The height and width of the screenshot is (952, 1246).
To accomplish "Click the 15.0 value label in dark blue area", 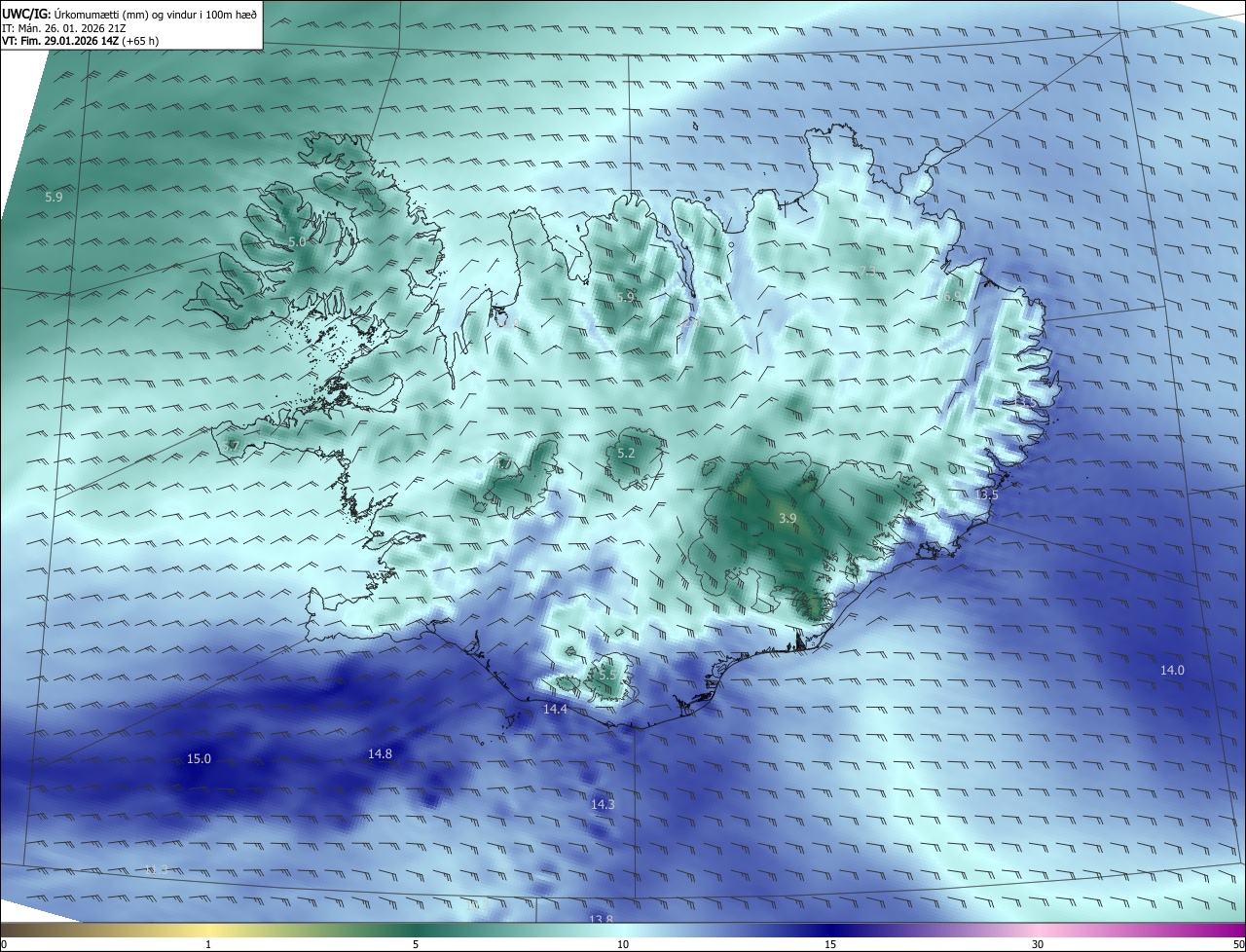I will pos(199,758).
